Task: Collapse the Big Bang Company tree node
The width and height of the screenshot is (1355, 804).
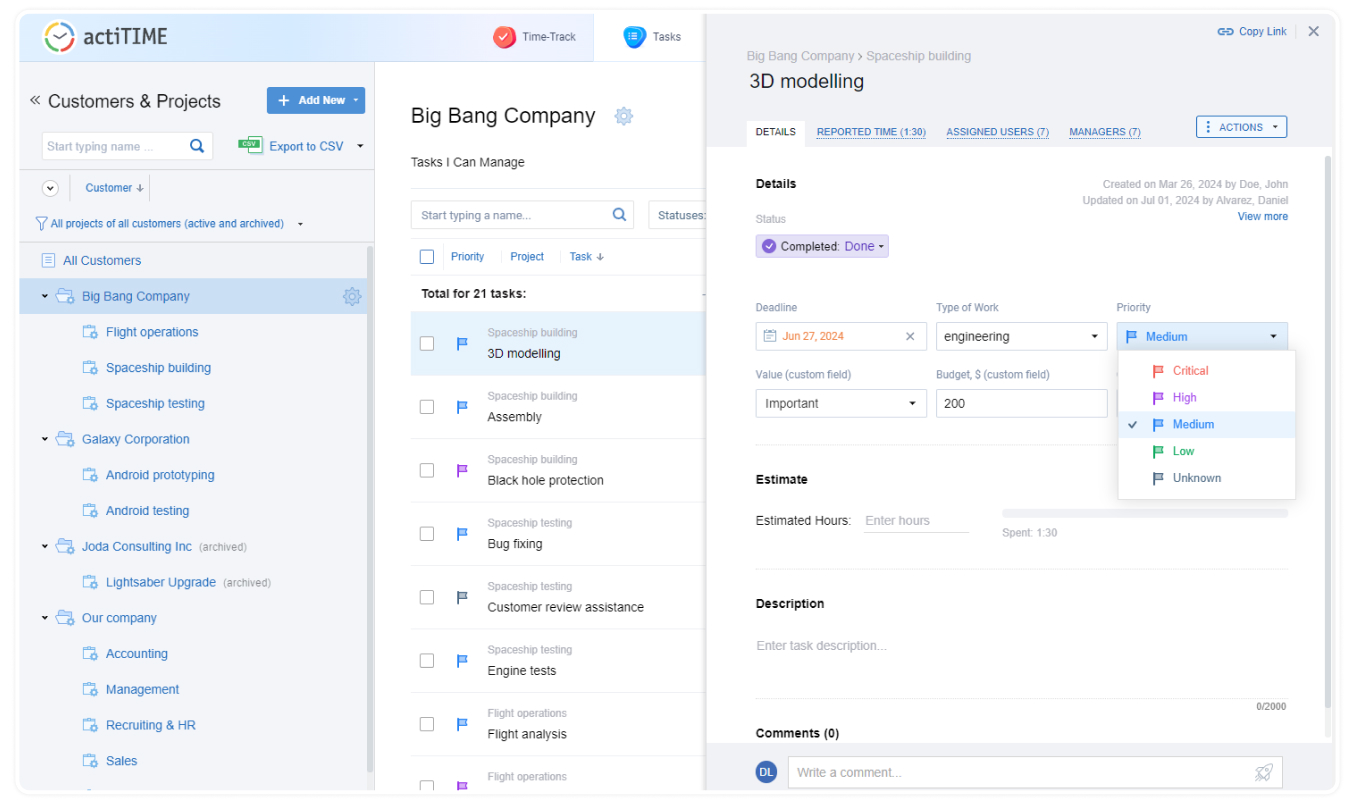Action: [45, 296]
